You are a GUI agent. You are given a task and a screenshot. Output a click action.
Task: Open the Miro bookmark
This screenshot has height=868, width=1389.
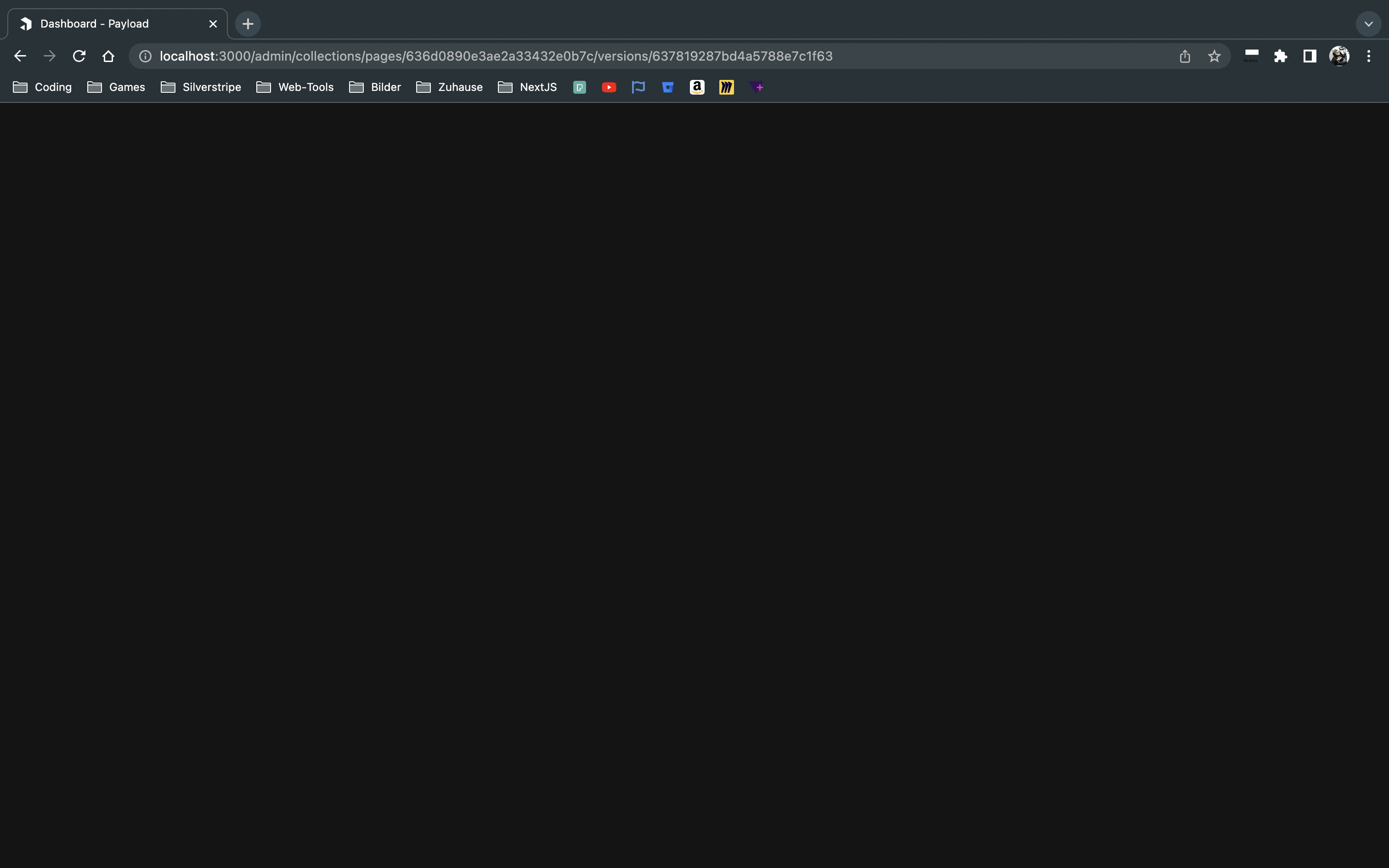point(725,87)
